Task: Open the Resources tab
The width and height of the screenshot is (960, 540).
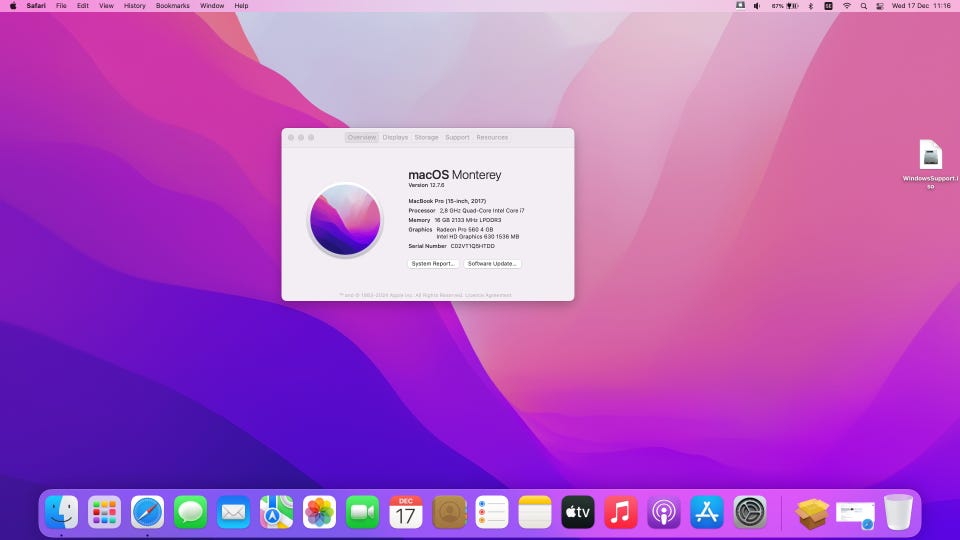Action: click(492, 137)
